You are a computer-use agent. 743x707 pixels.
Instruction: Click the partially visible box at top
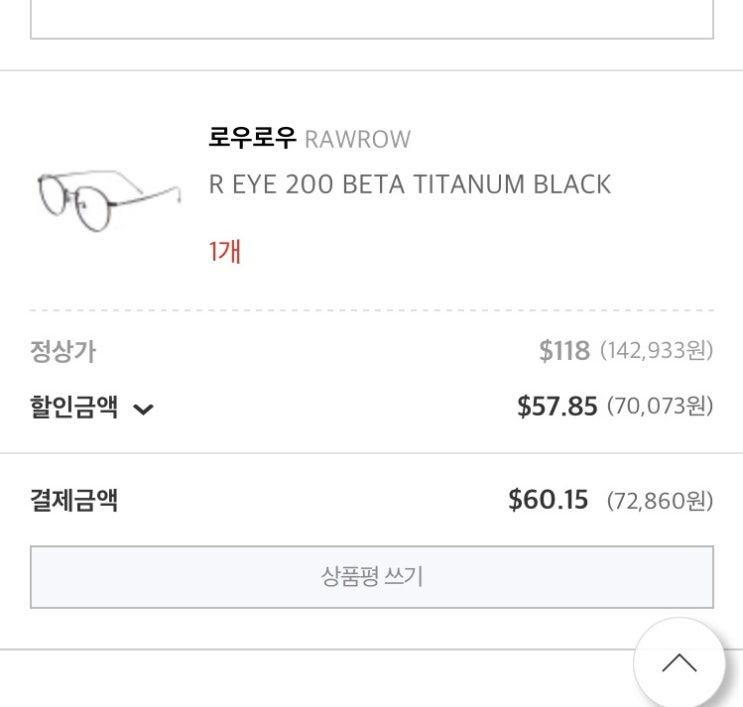click(x=371, y=19)
